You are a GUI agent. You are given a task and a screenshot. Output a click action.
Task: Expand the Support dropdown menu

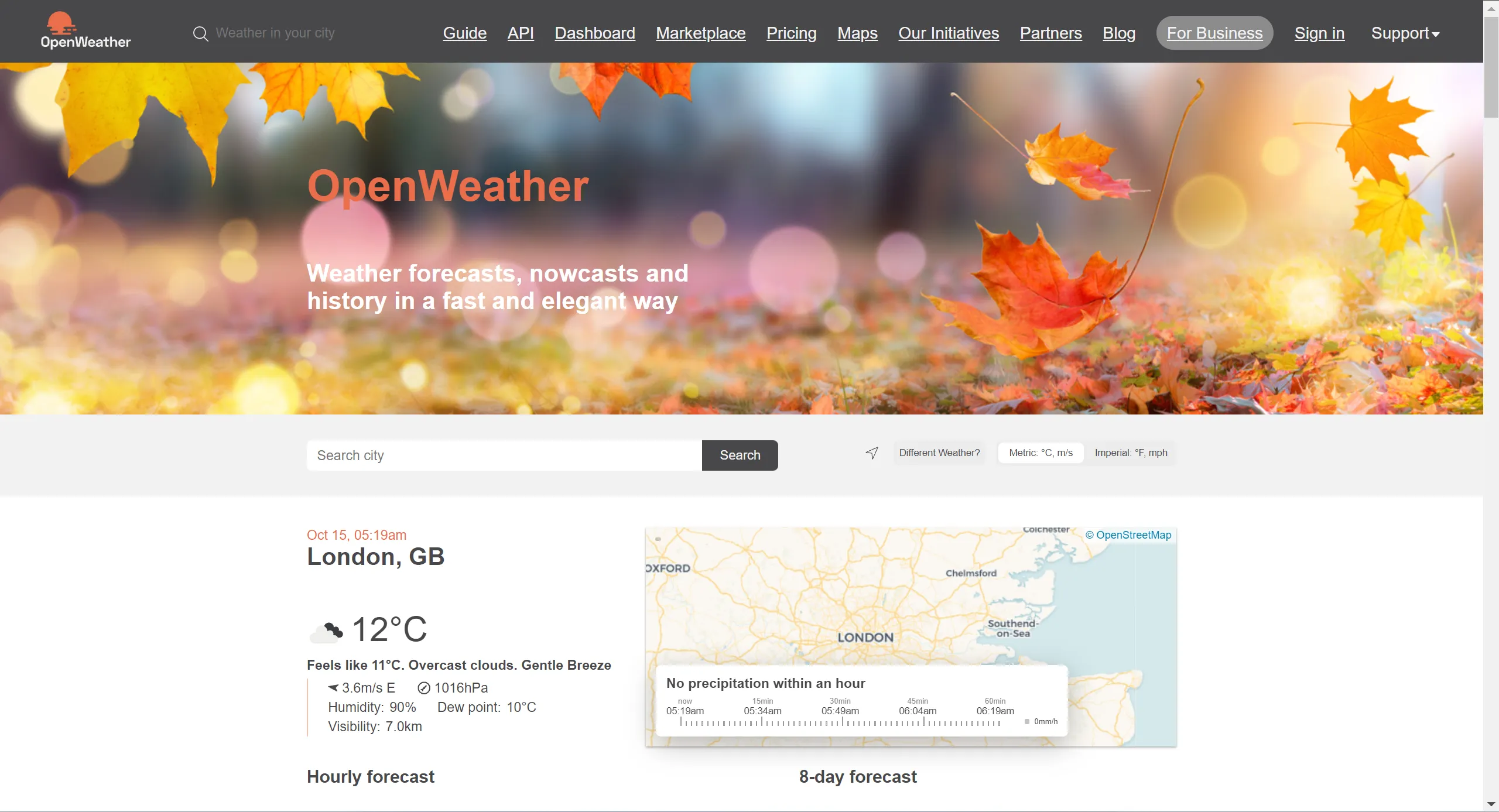[x=1405, y=33]
